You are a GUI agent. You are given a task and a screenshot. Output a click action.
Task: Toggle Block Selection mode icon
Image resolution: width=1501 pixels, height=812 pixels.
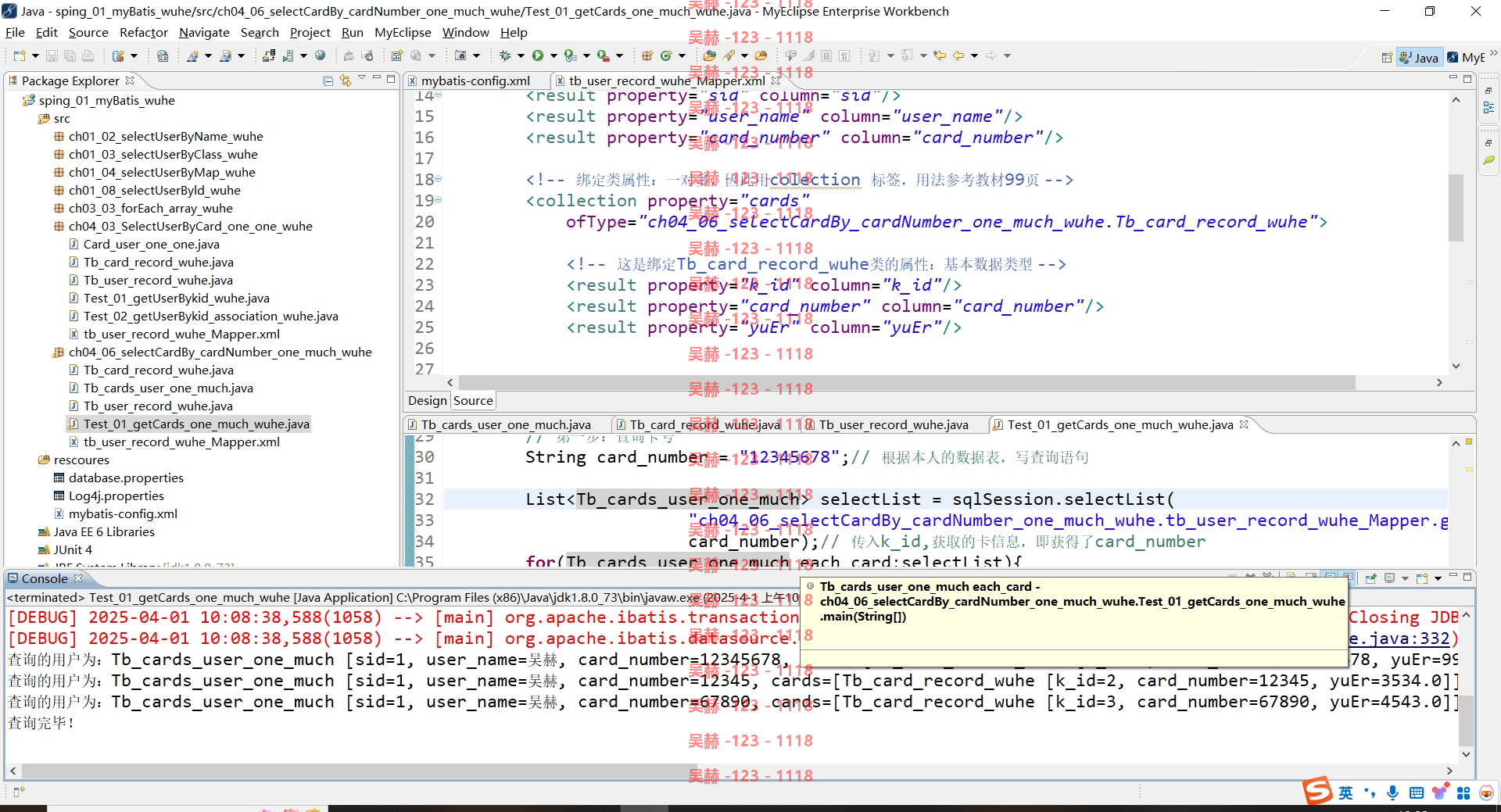826,56
